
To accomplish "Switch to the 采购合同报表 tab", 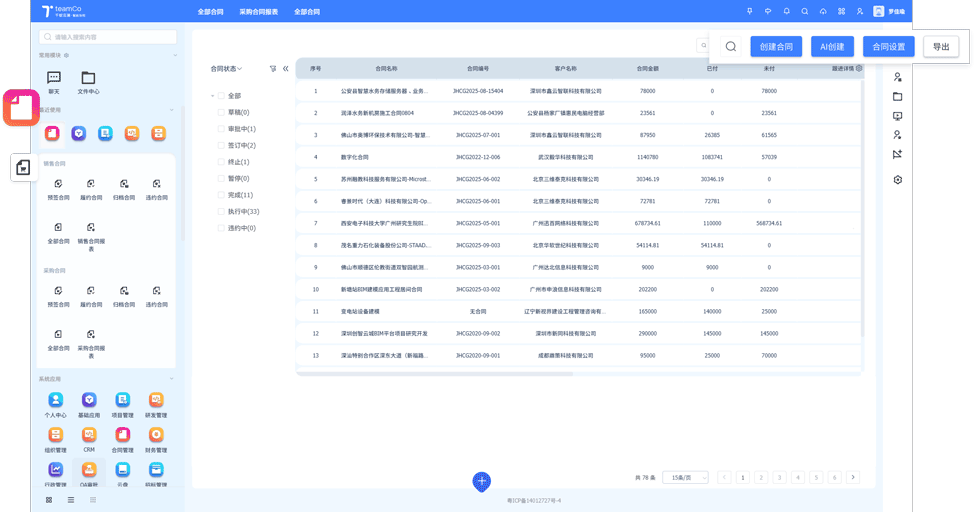I will pos(259,12).
